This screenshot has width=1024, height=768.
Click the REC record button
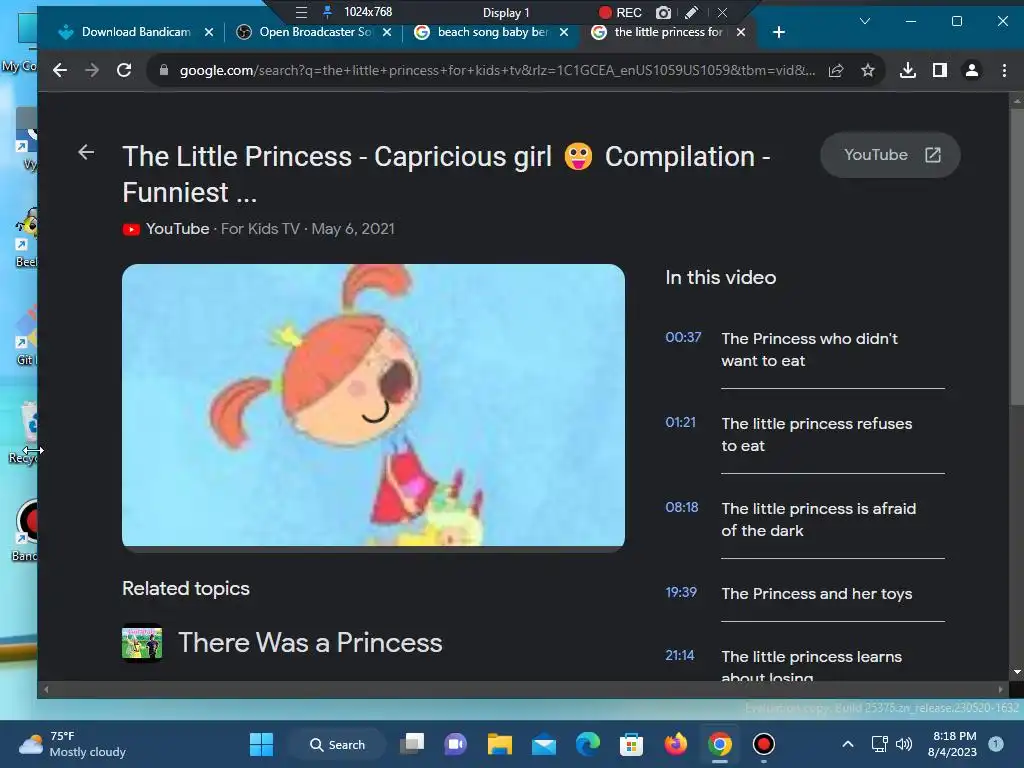[x=620, y=12]
